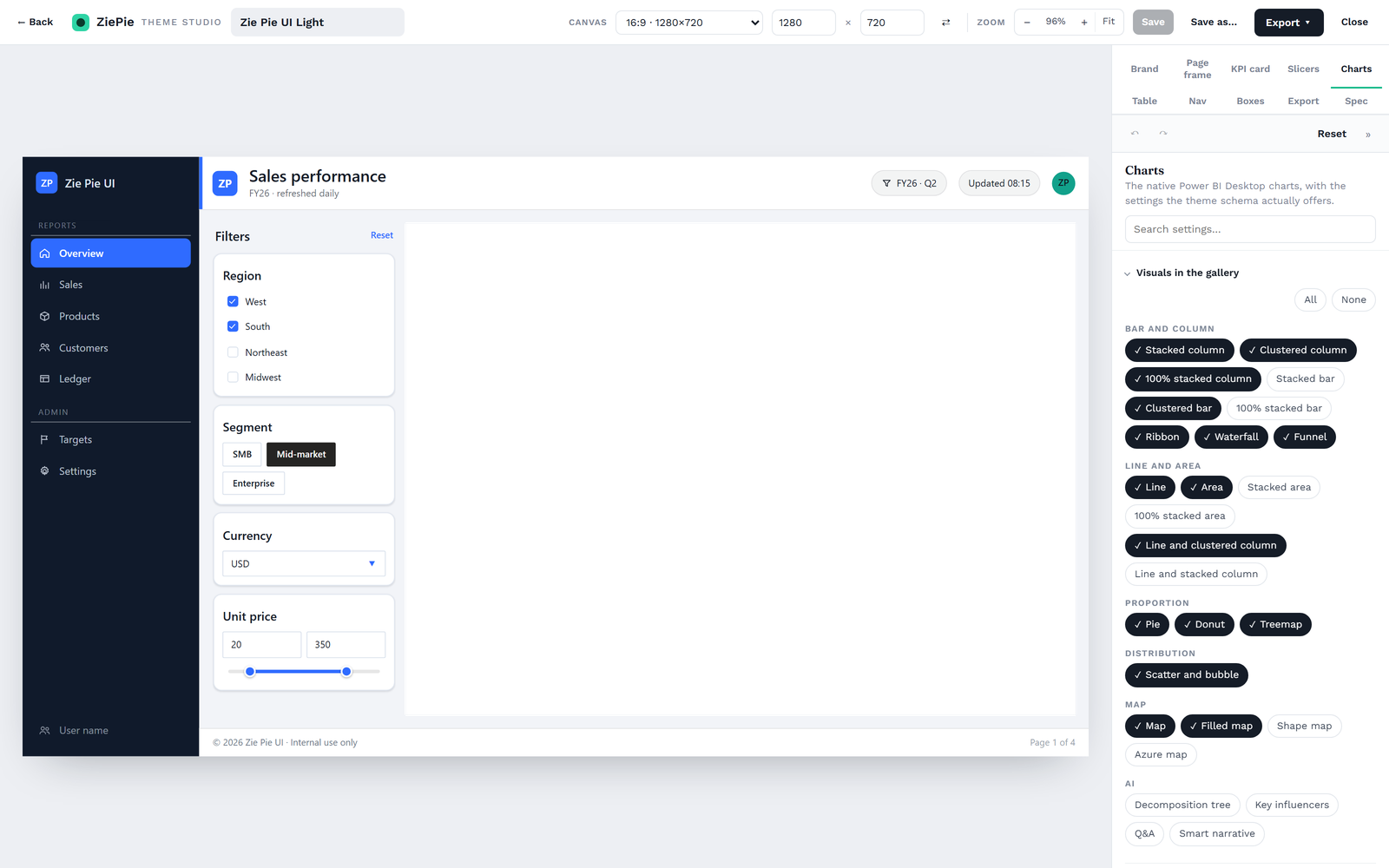Open the FY26 · Q2 filter pill
Viewport: 1389px width, 868px height.
909,183
